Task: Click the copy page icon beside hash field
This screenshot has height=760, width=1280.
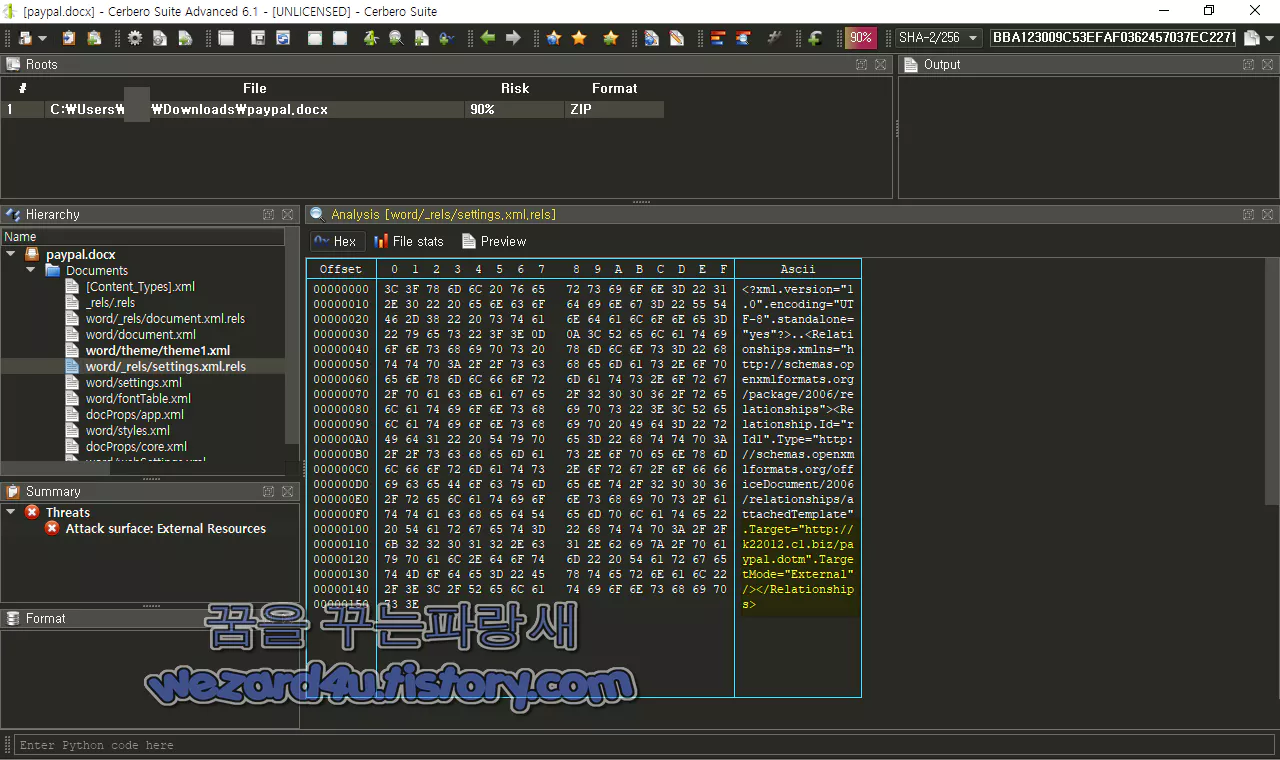Action: click(1251, 38)
